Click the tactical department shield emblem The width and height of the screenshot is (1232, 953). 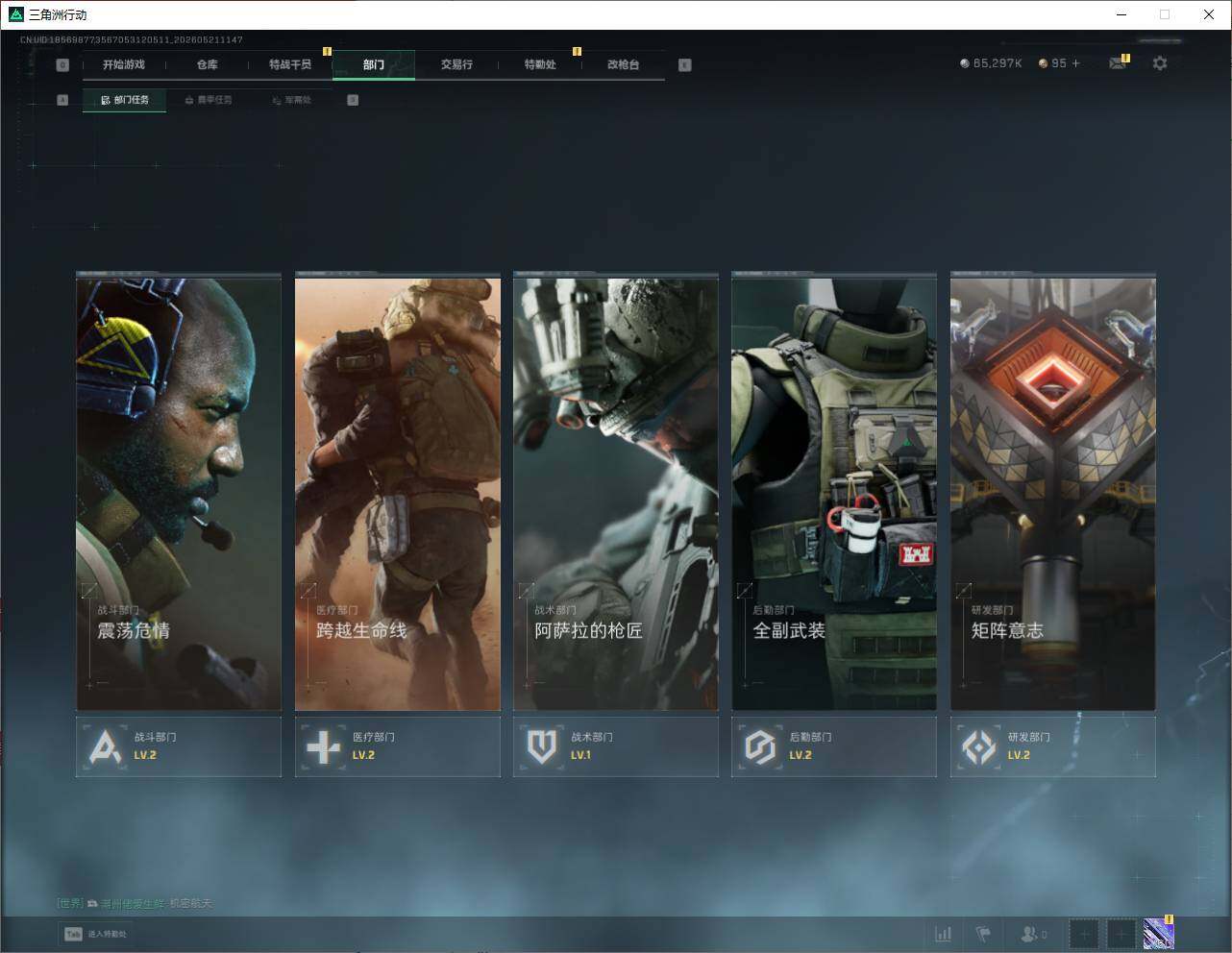(542, 746)
